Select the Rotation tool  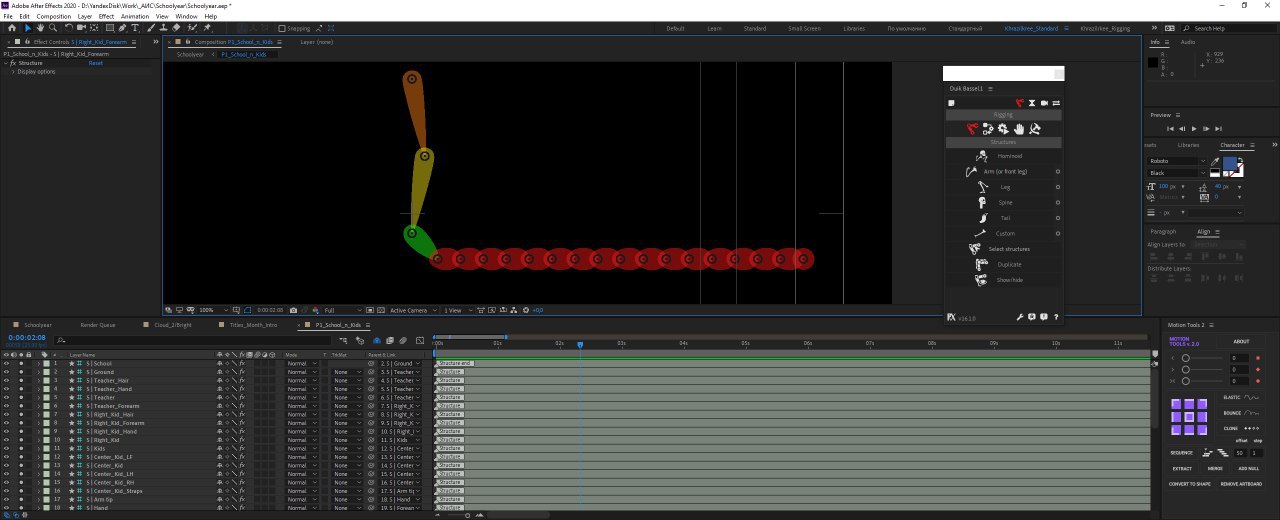(68, 28)
